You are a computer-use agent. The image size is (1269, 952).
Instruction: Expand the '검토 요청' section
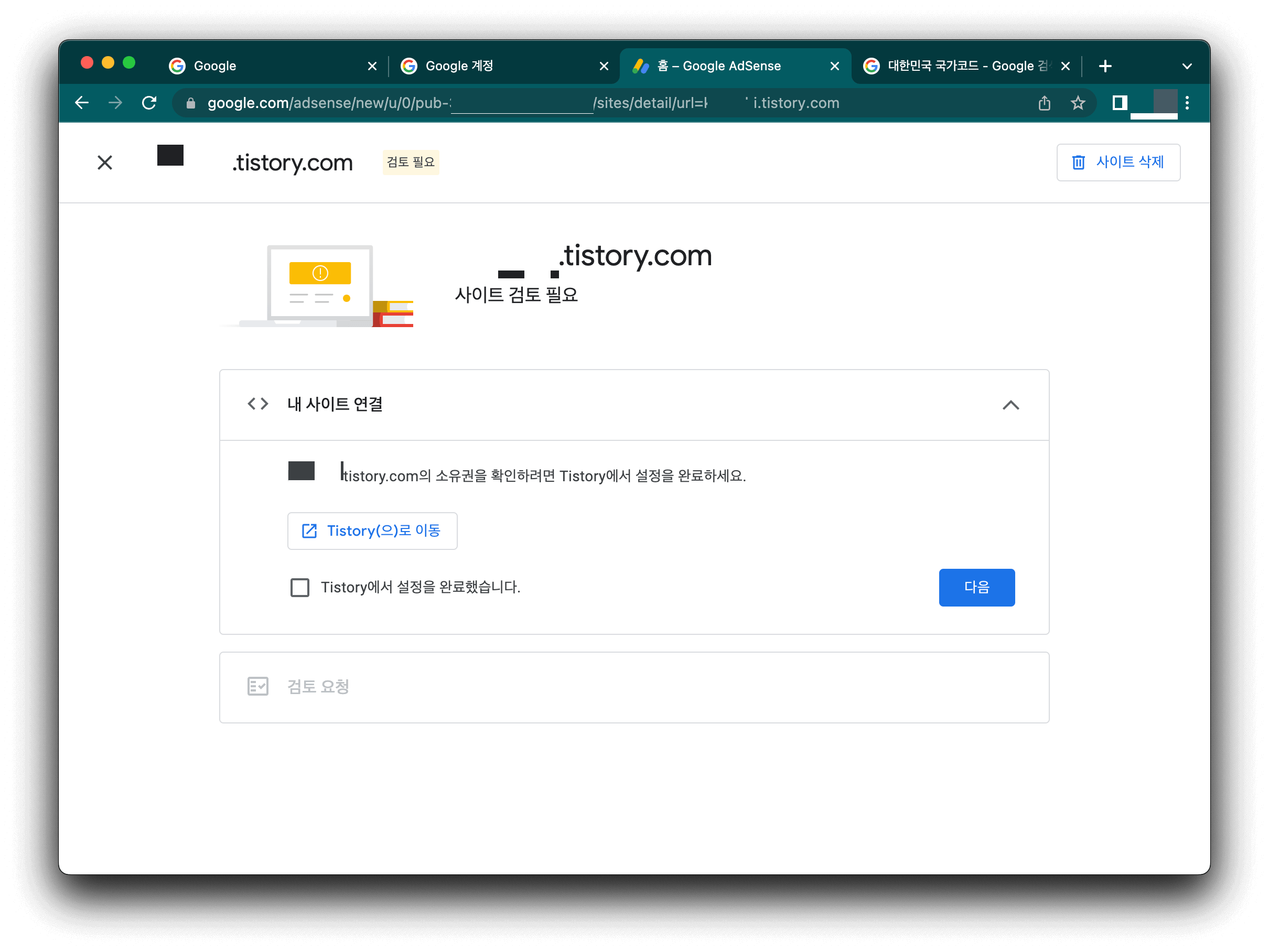coord(634,687)
